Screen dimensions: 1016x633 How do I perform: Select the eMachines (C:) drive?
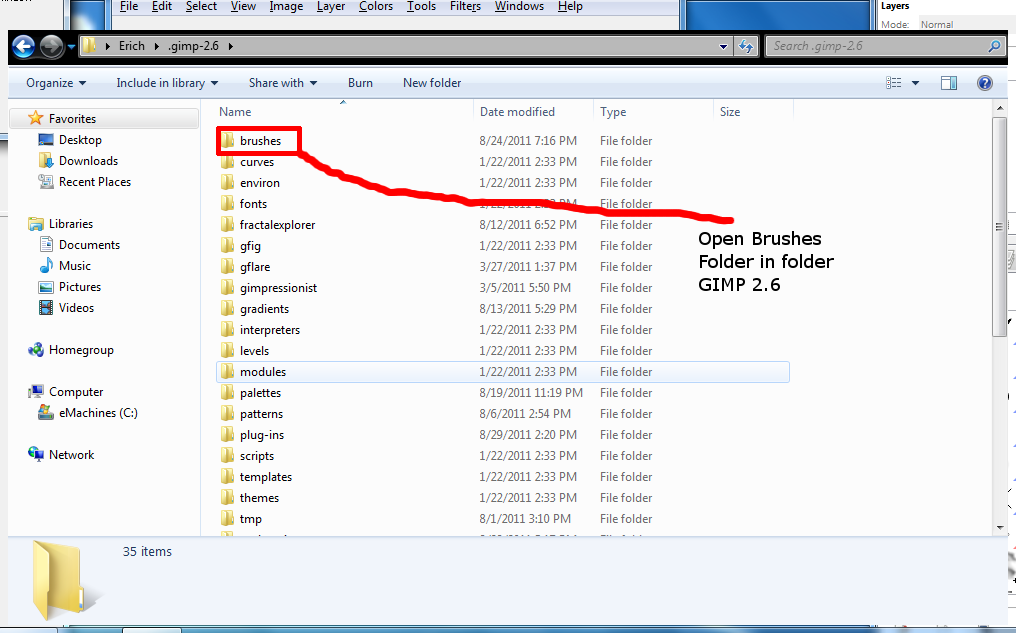(x=98, y=413)
